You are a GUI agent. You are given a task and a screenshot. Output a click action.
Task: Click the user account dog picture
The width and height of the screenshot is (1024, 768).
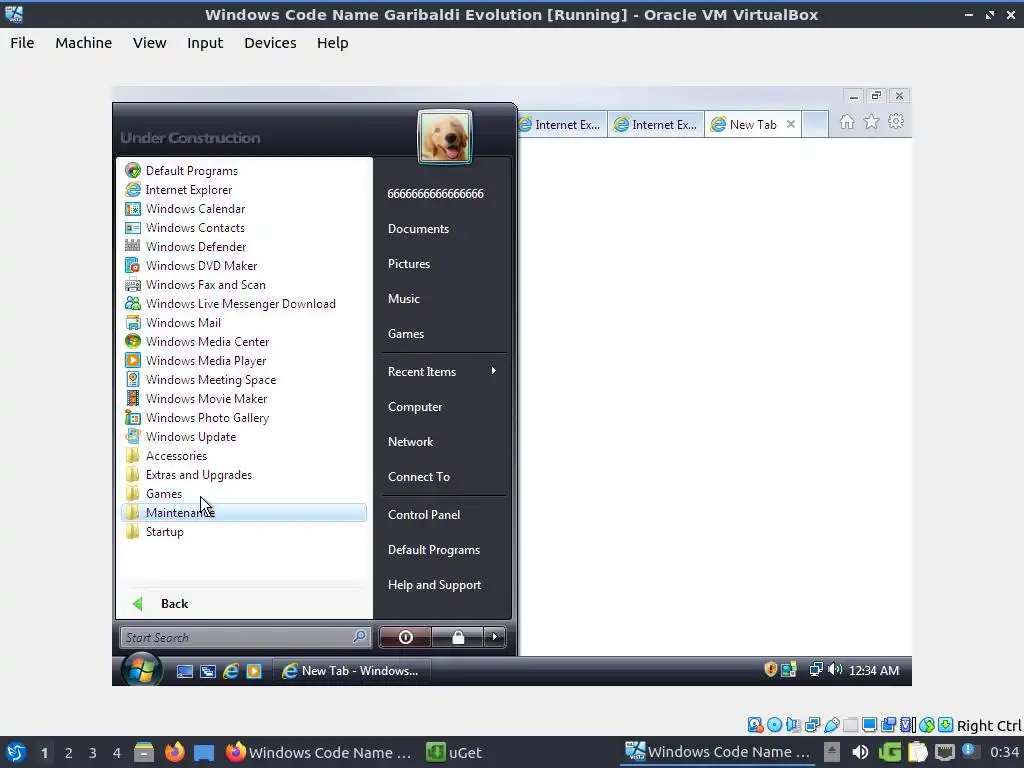(445, 136)
